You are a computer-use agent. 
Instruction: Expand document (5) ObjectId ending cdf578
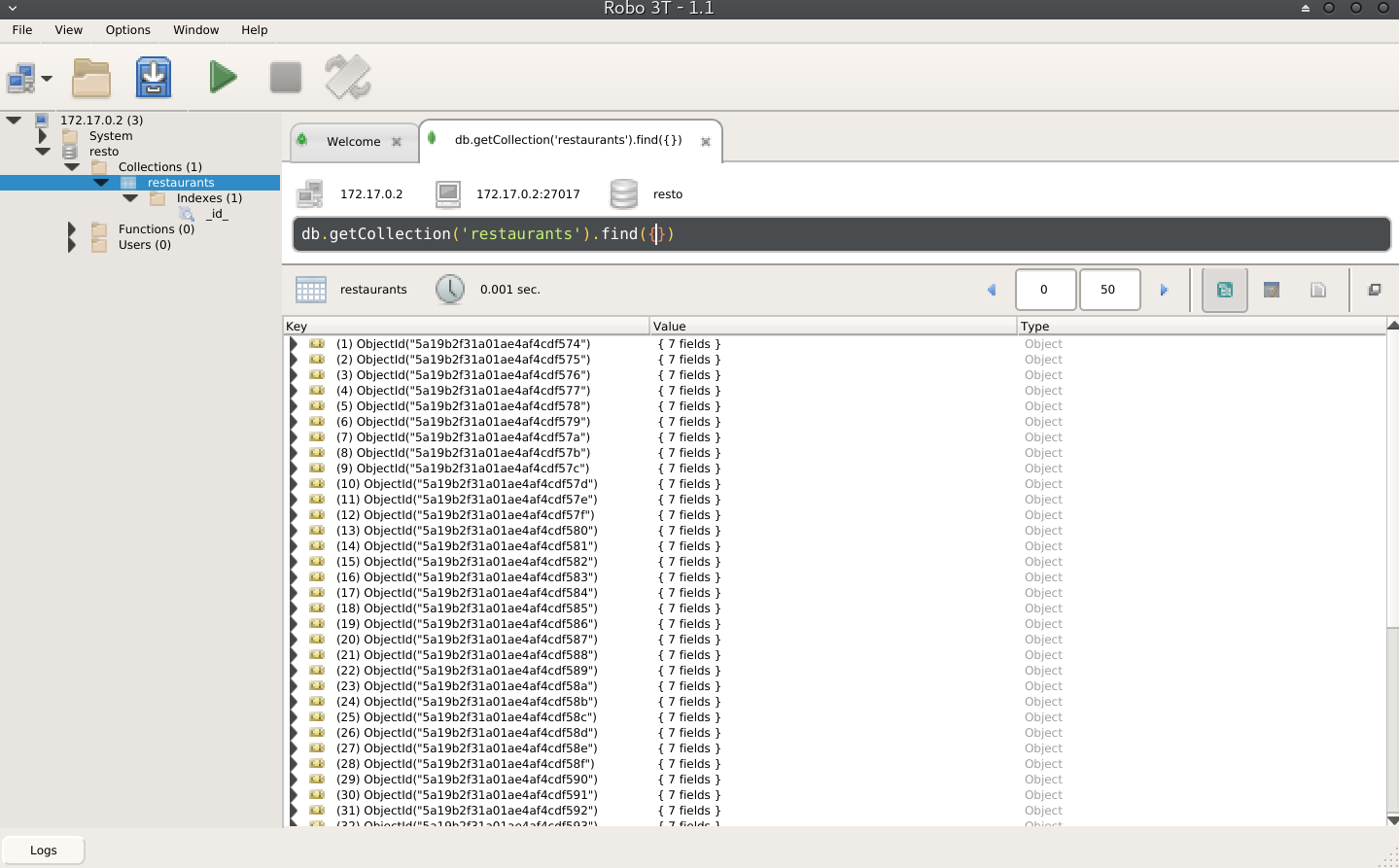click(x=294, y=406)
